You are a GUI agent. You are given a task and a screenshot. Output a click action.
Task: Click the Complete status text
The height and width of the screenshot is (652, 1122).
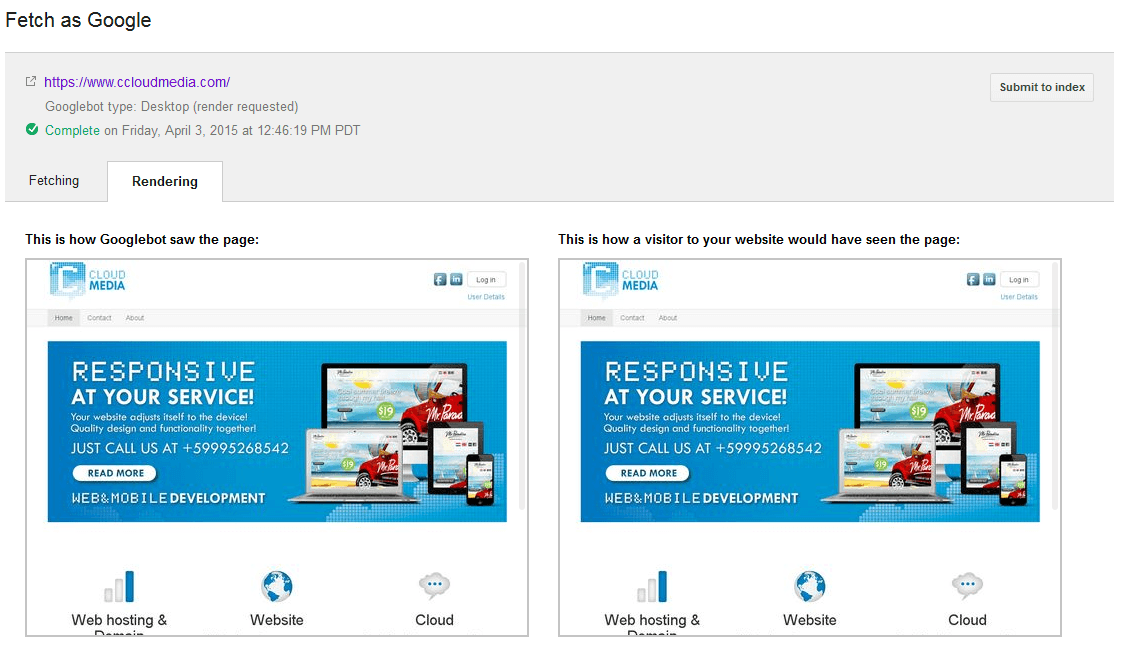point(72,130)
